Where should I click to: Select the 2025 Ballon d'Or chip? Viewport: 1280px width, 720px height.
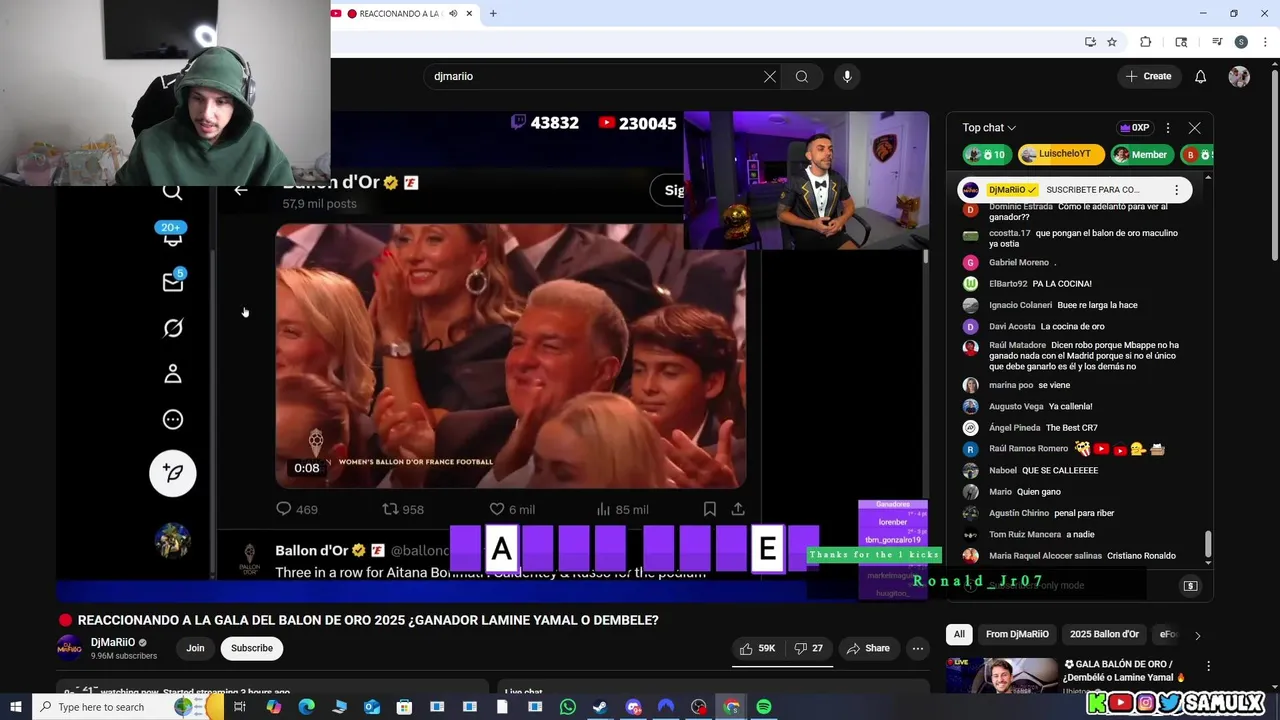pyautogui.click(x=1104, y=634)
